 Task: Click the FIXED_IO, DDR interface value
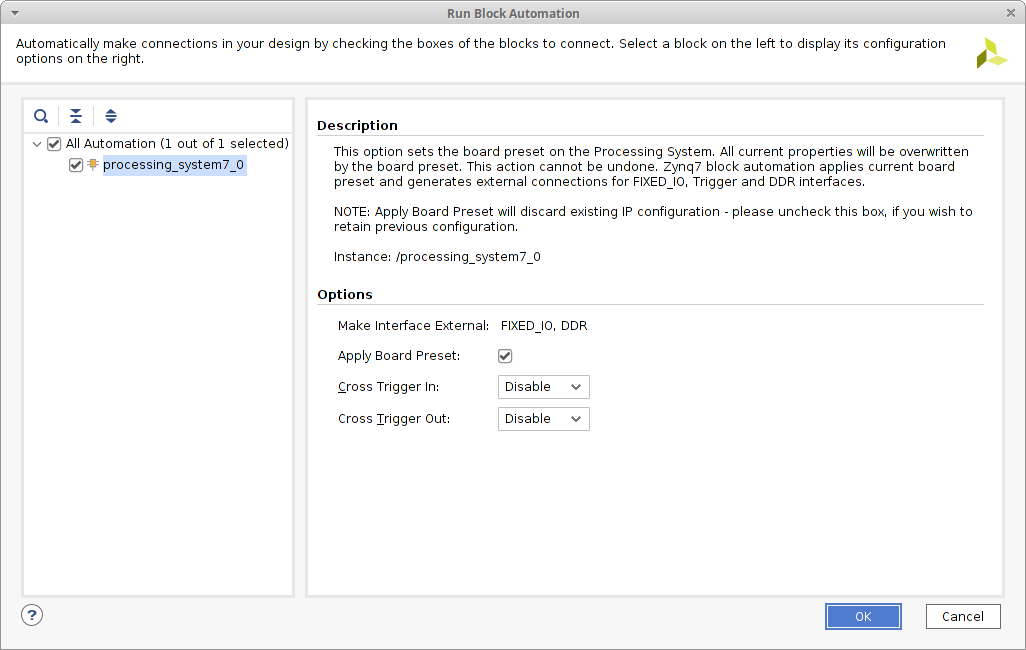click(543, 326)
